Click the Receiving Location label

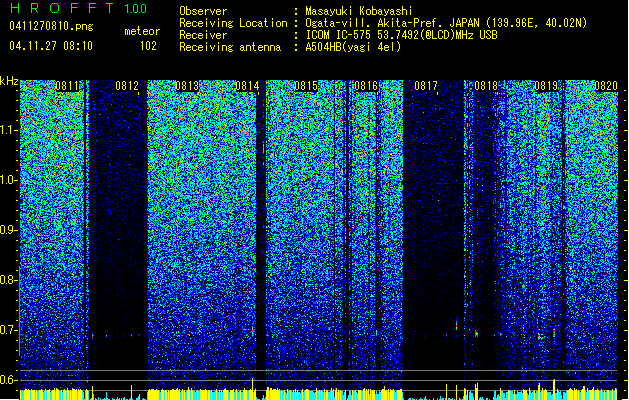[233, 23]
